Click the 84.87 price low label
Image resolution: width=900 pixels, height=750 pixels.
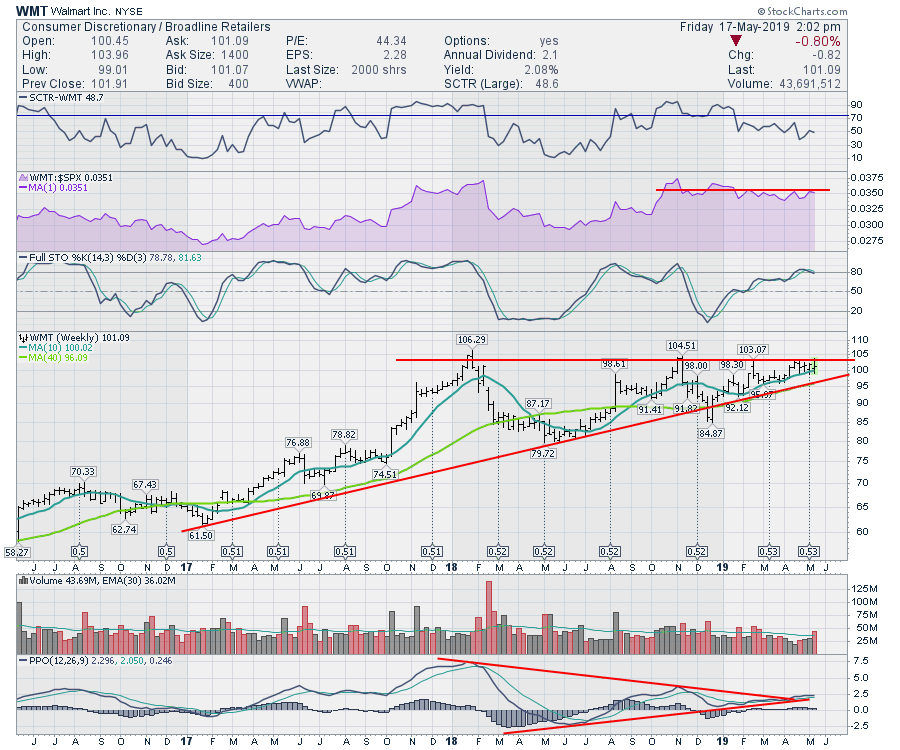click(711, 433)
